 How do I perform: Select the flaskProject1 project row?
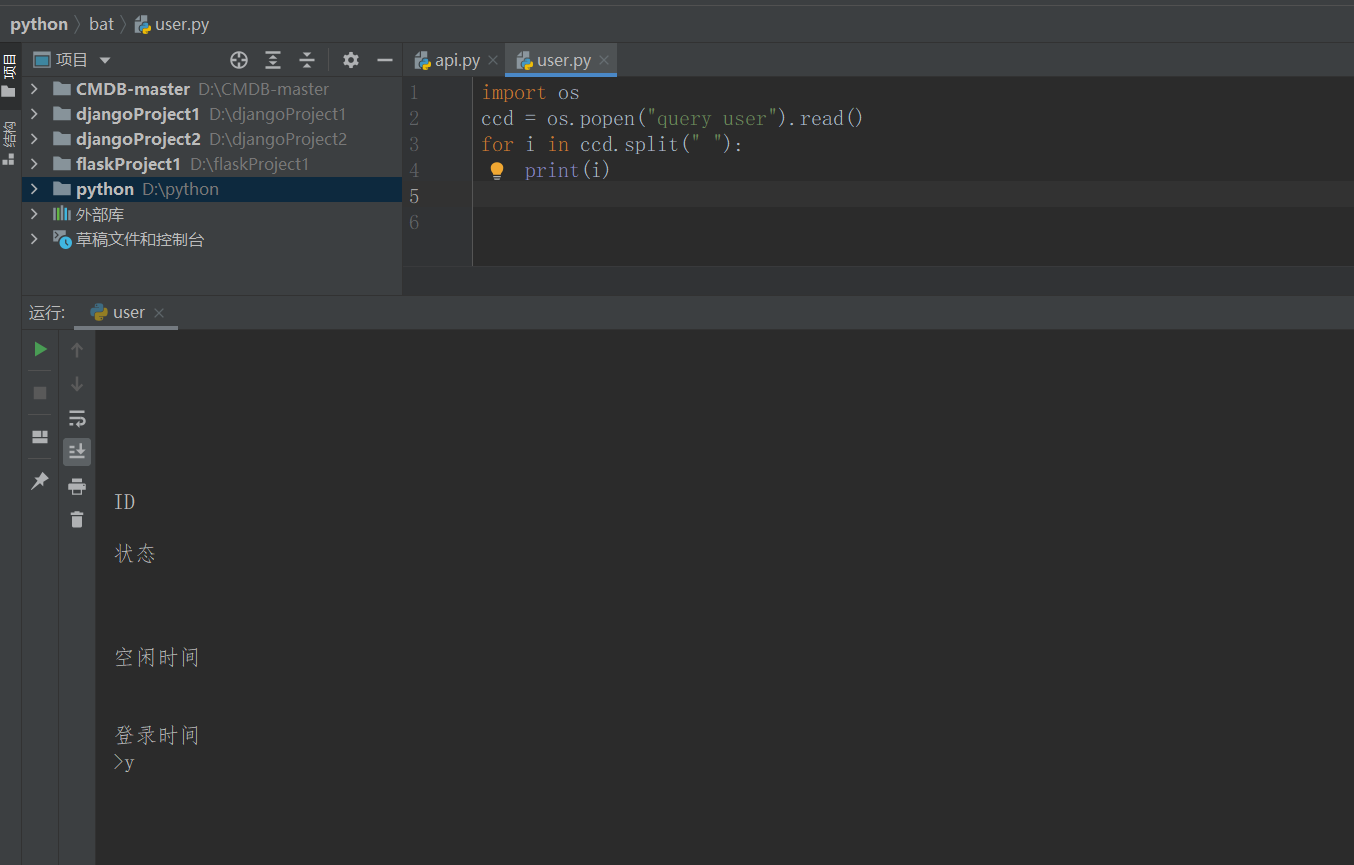tap(212, 164)
